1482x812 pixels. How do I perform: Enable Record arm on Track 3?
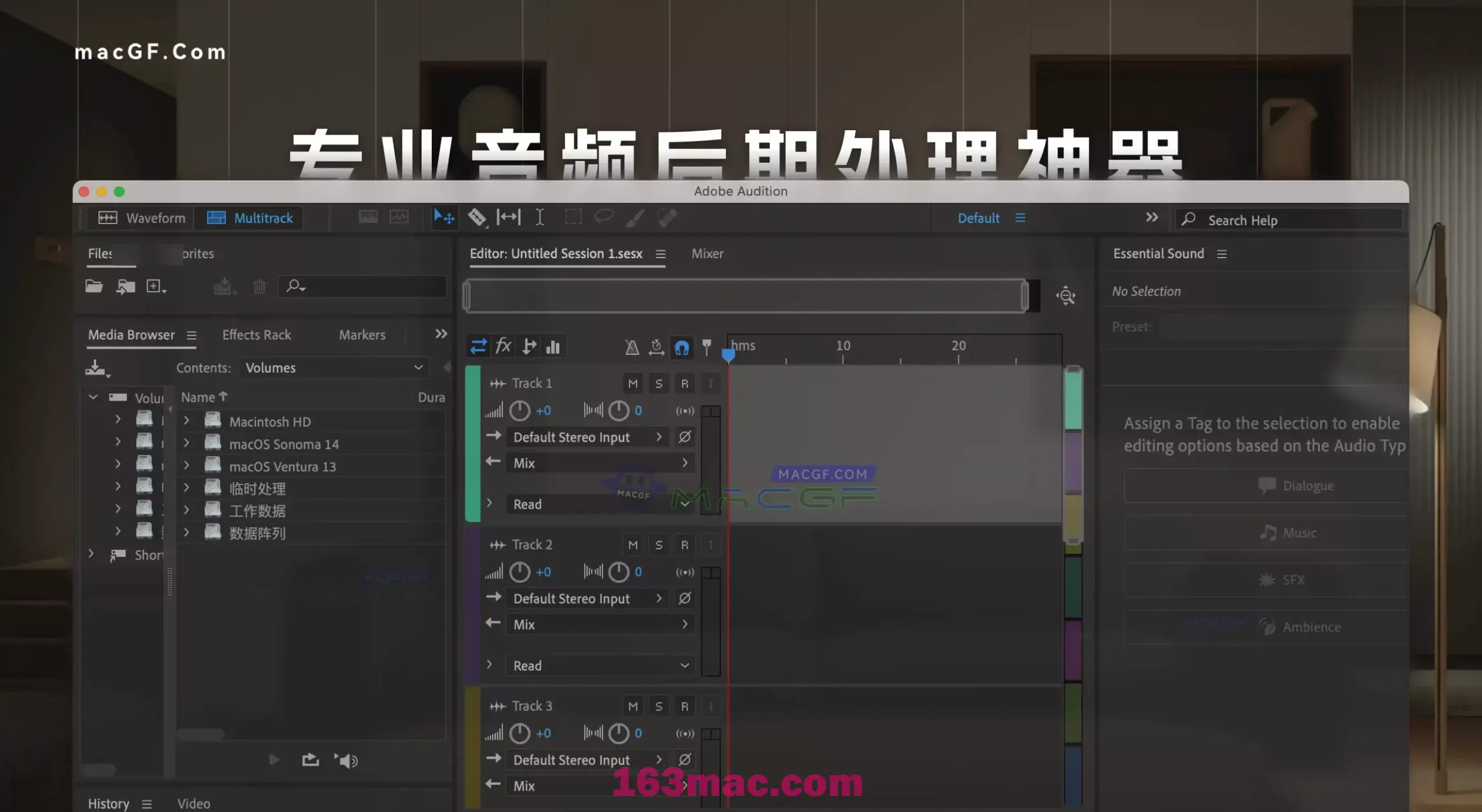[685, 706]
